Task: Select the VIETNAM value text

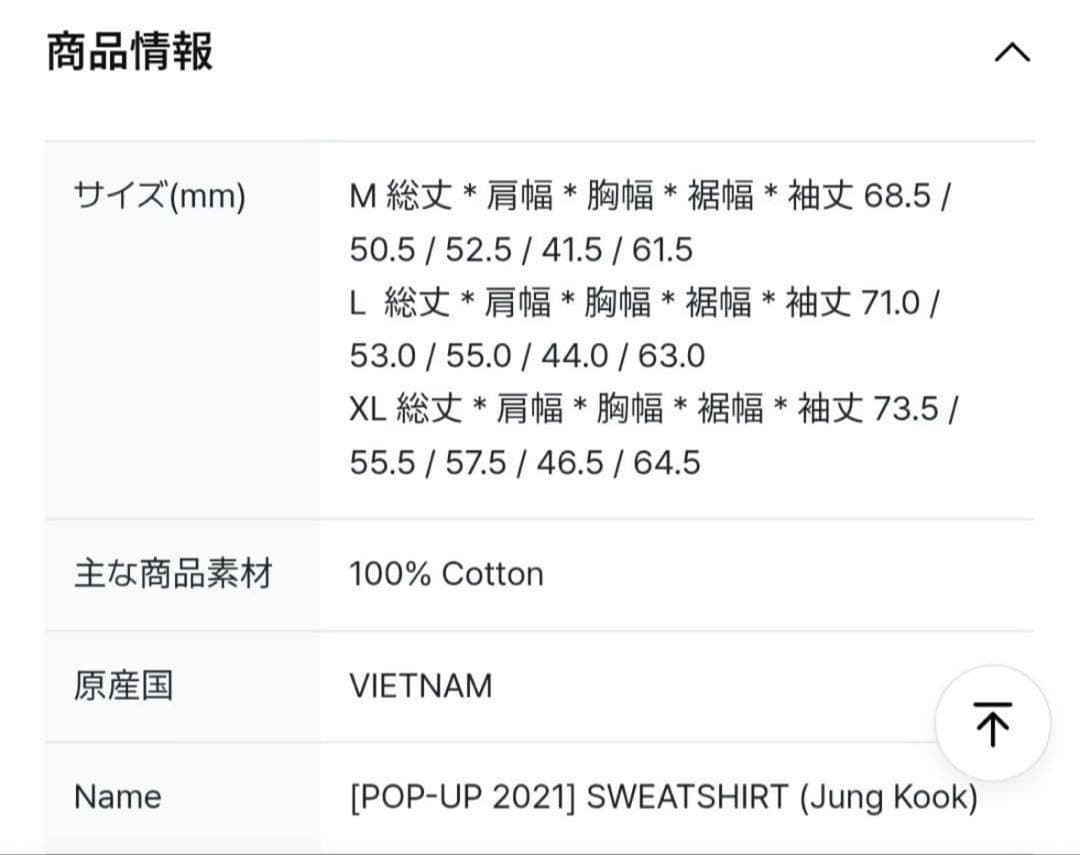Action: tap(421, 686)
